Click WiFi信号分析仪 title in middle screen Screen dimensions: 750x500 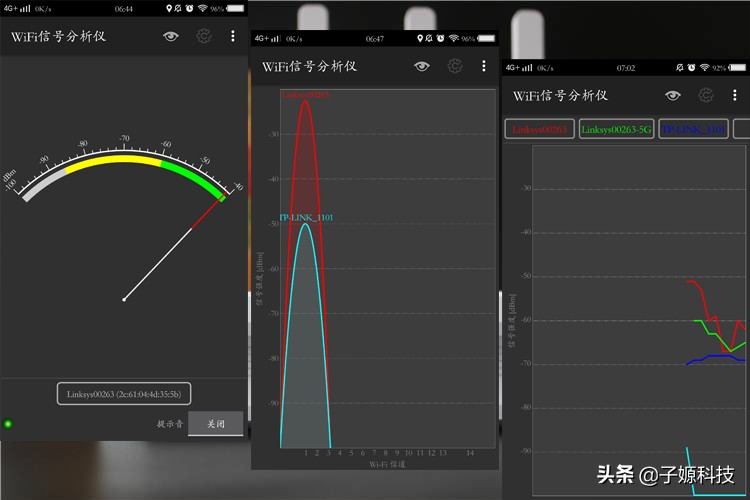309,66
